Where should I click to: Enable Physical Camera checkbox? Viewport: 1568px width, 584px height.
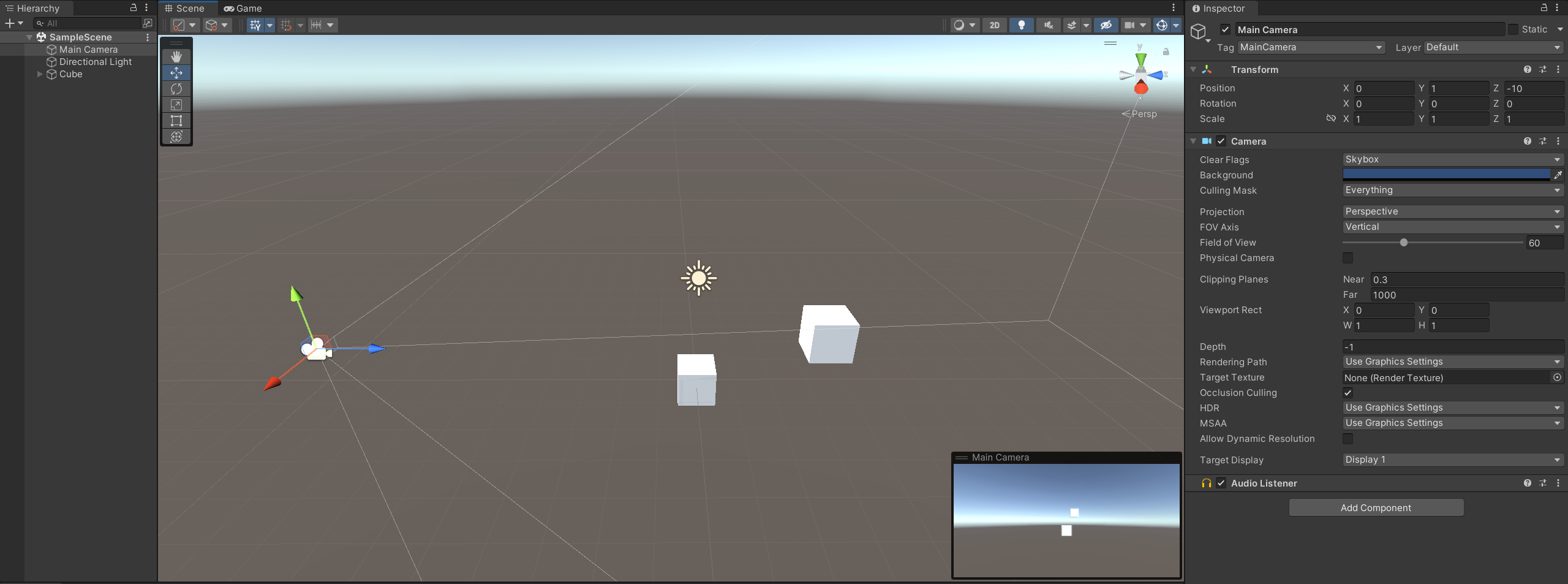click(x=1348, y=258)
